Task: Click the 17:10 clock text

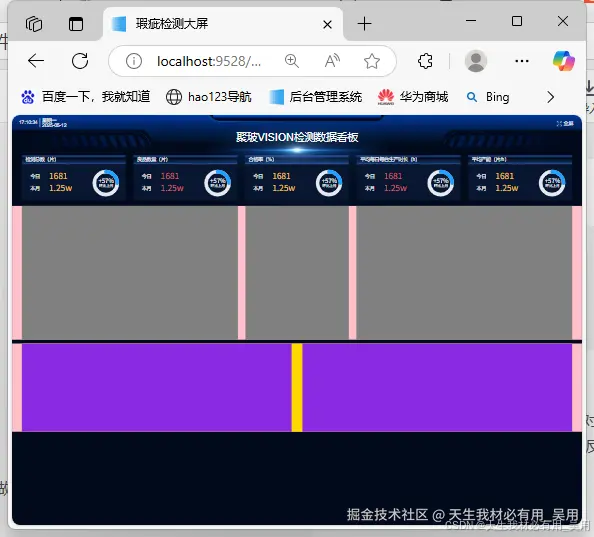Action: tap(28, 122)
